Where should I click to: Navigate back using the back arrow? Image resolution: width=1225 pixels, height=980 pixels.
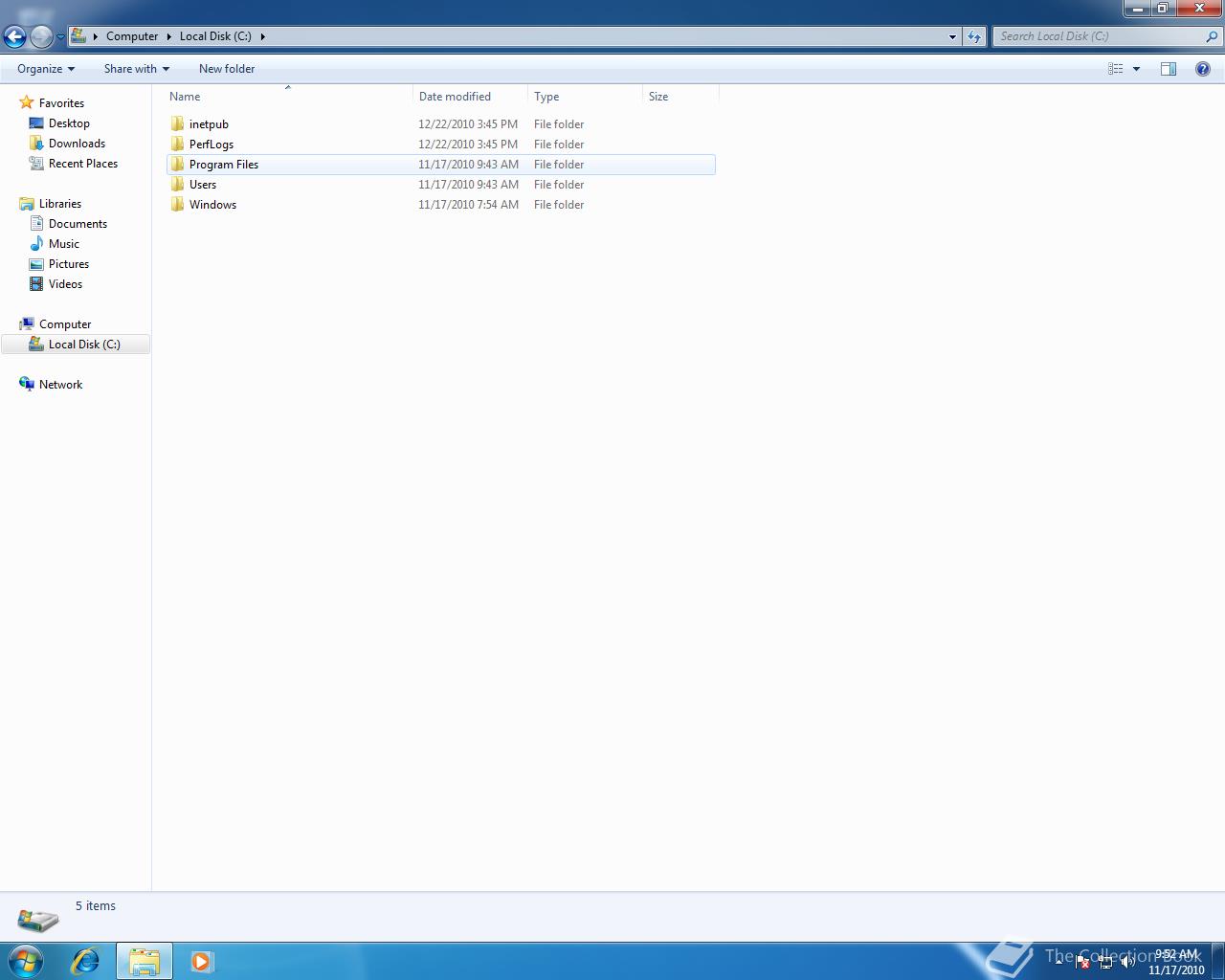14,36
